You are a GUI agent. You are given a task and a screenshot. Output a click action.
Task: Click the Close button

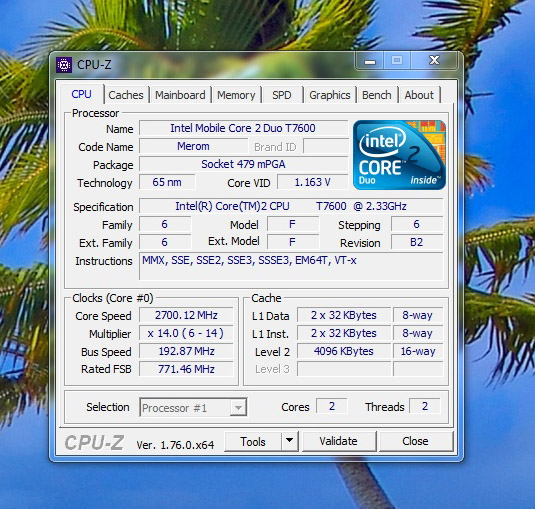[416, 441]
